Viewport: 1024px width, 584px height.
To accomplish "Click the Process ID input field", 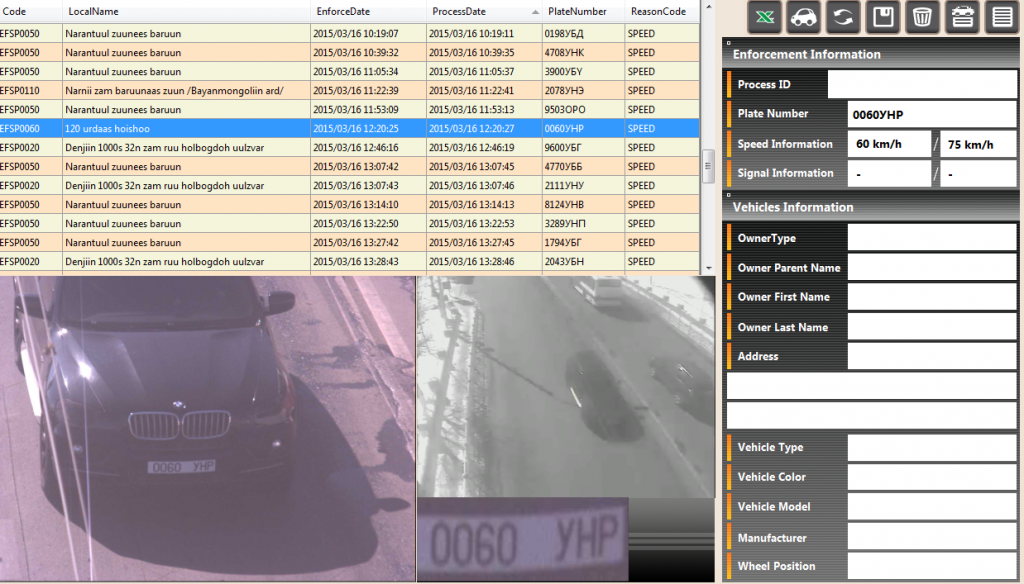I will [x=921, y=85].
